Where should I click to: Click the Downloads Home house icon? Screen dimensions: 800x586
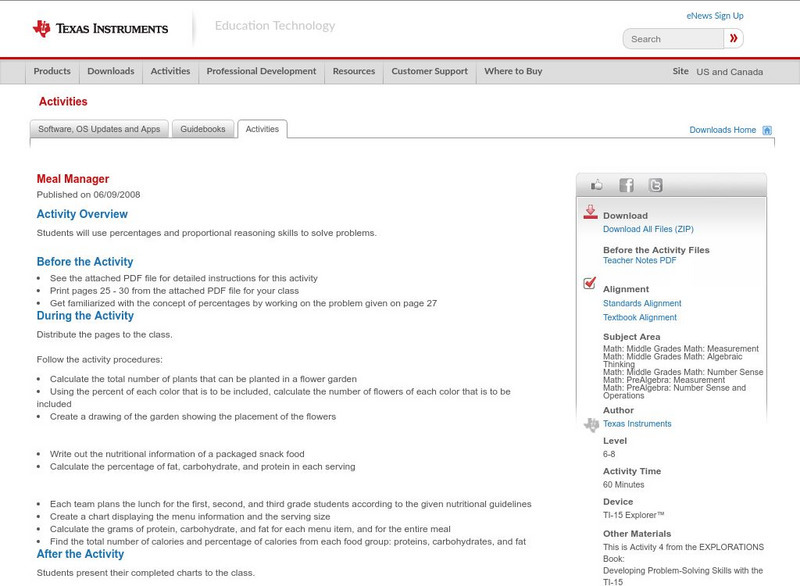point(766,128)
